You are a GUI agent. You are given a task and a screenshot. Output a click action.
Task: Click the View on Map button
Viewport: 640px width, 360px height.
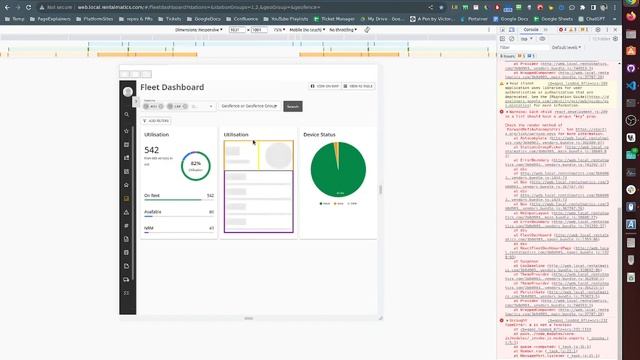pyautogui.click(x=325, y=86)
